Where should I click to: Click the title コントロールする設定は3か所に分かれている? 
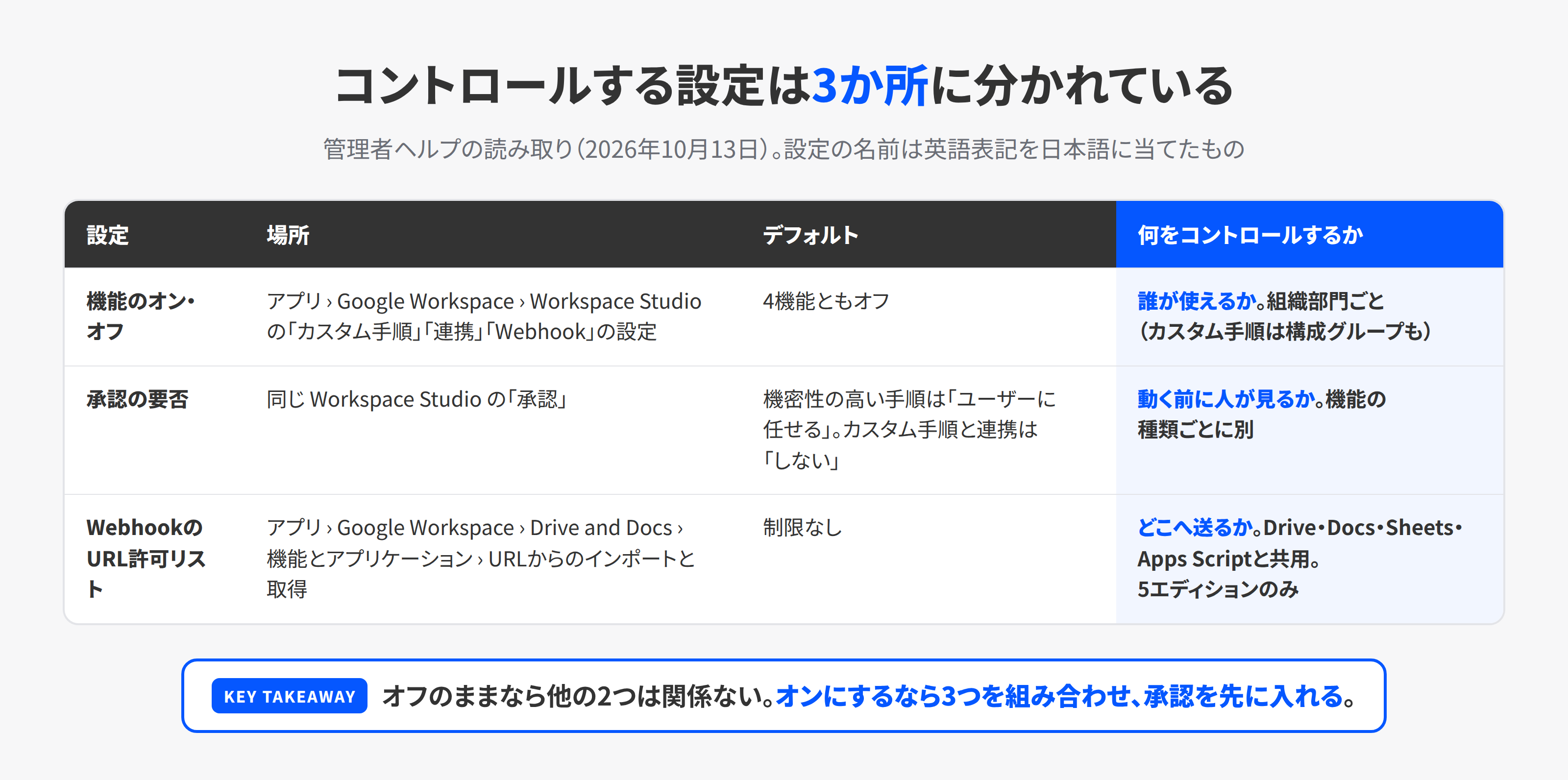click(784, 85)
